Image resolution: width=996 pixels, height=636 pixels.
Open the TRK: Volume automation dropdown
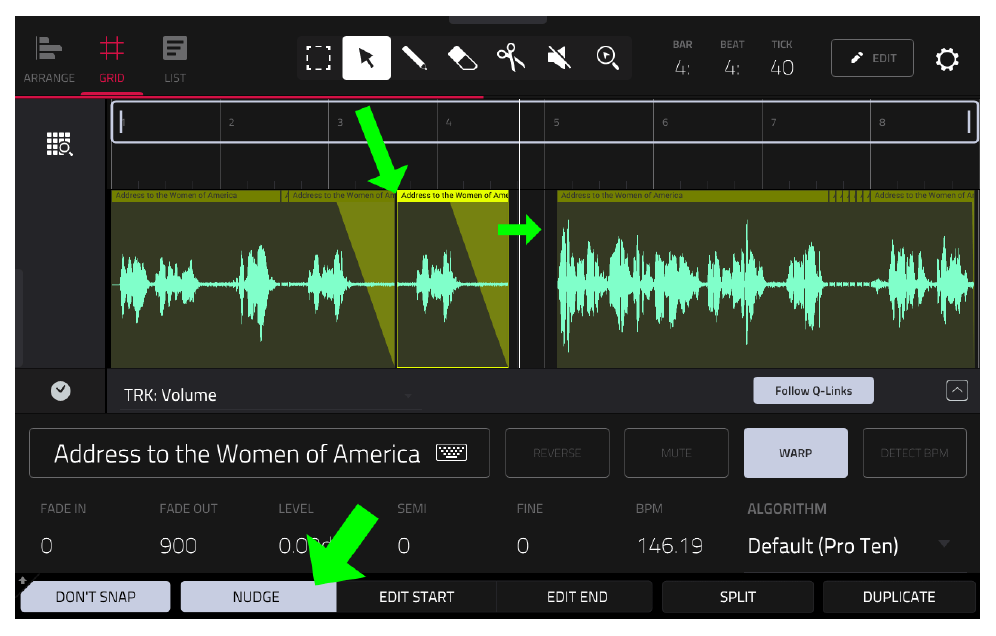click(270, 395)
